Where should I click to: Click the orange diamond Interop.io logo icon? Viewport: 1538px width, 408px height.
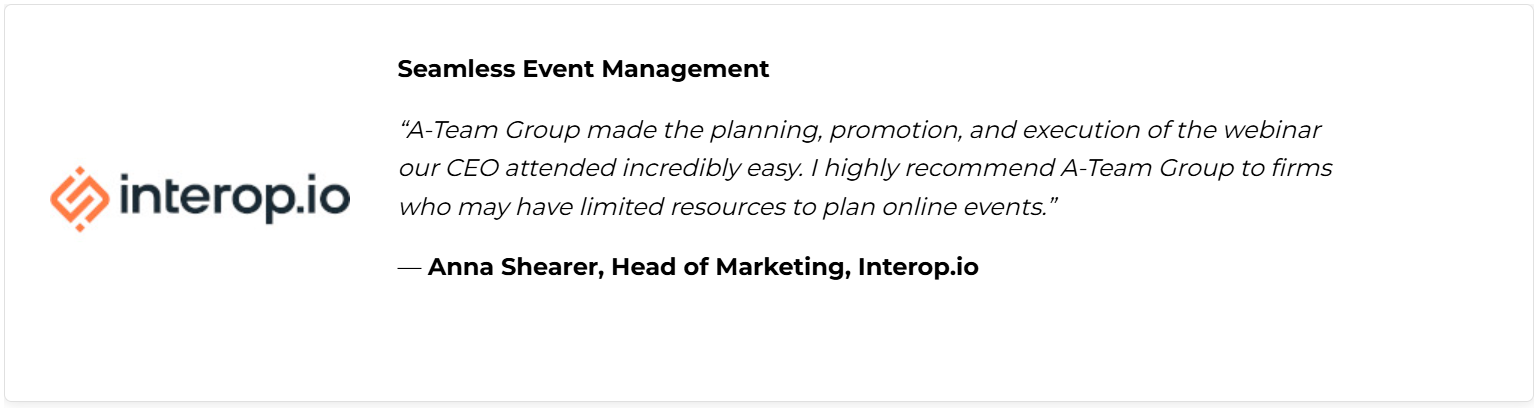pyautogui.click(x=80, y=199)
